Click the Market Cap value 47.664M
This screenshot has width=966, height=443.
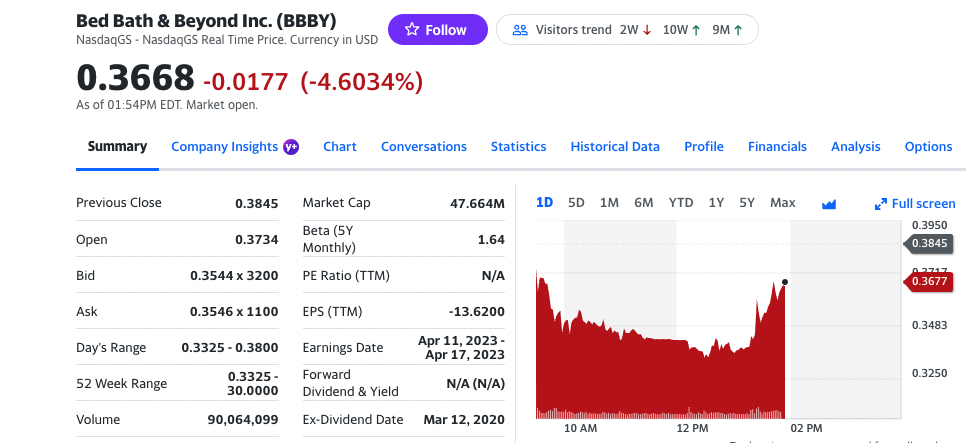[477, 203]
